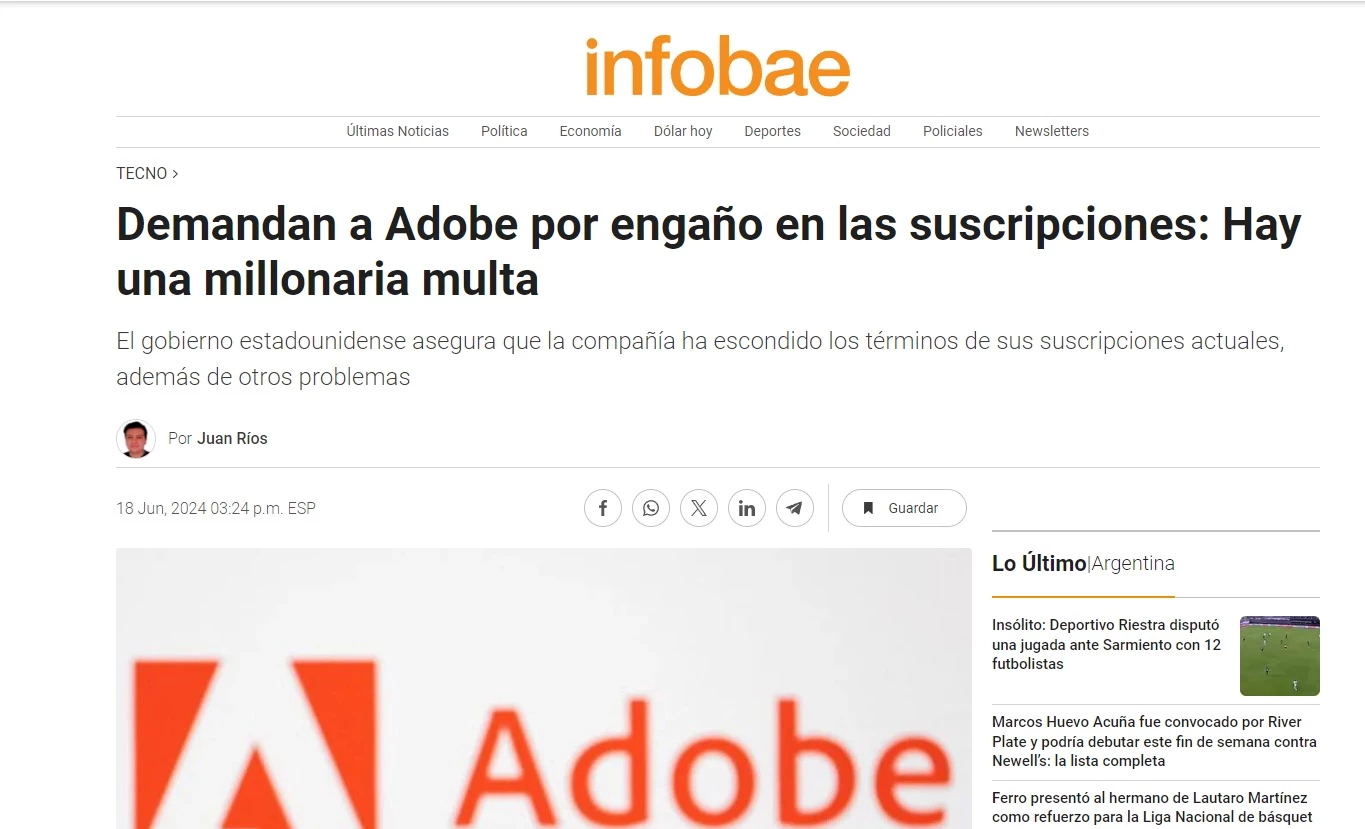Select Dólar hoy menu item

pos(683,131)
